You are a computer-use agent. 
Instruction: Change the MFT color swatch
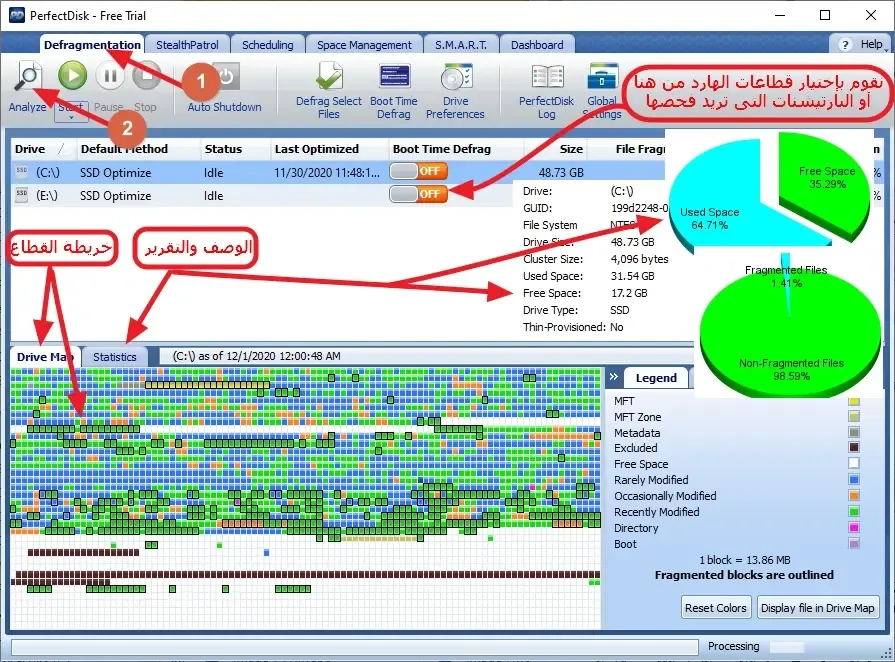point(854,401)
